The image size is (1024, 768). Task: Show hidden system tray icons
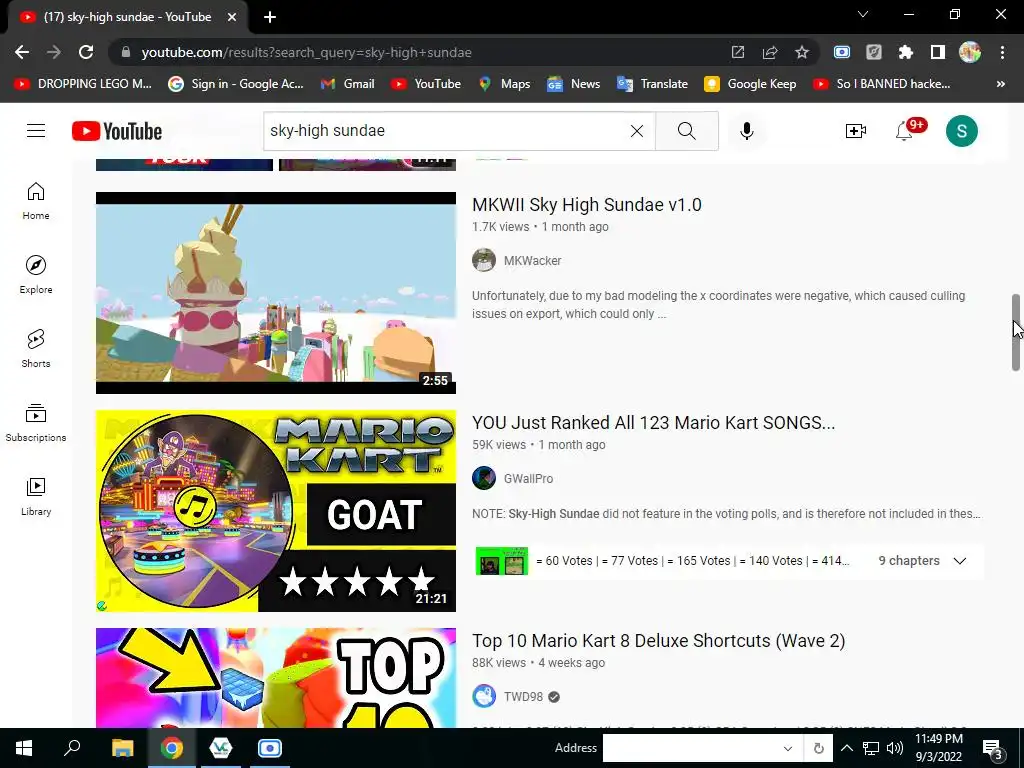846,748
